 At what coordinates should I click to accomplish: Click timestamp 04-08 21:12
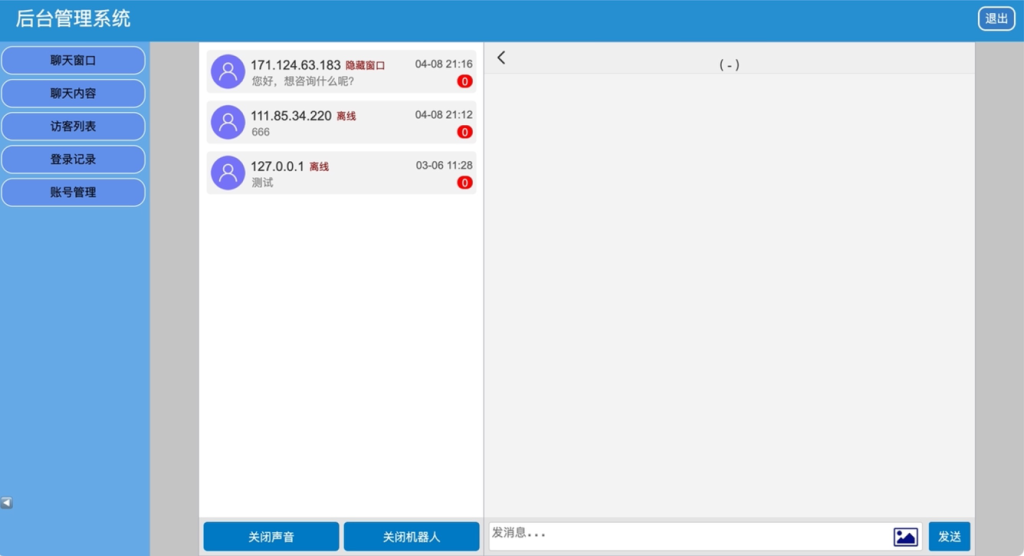443,115
